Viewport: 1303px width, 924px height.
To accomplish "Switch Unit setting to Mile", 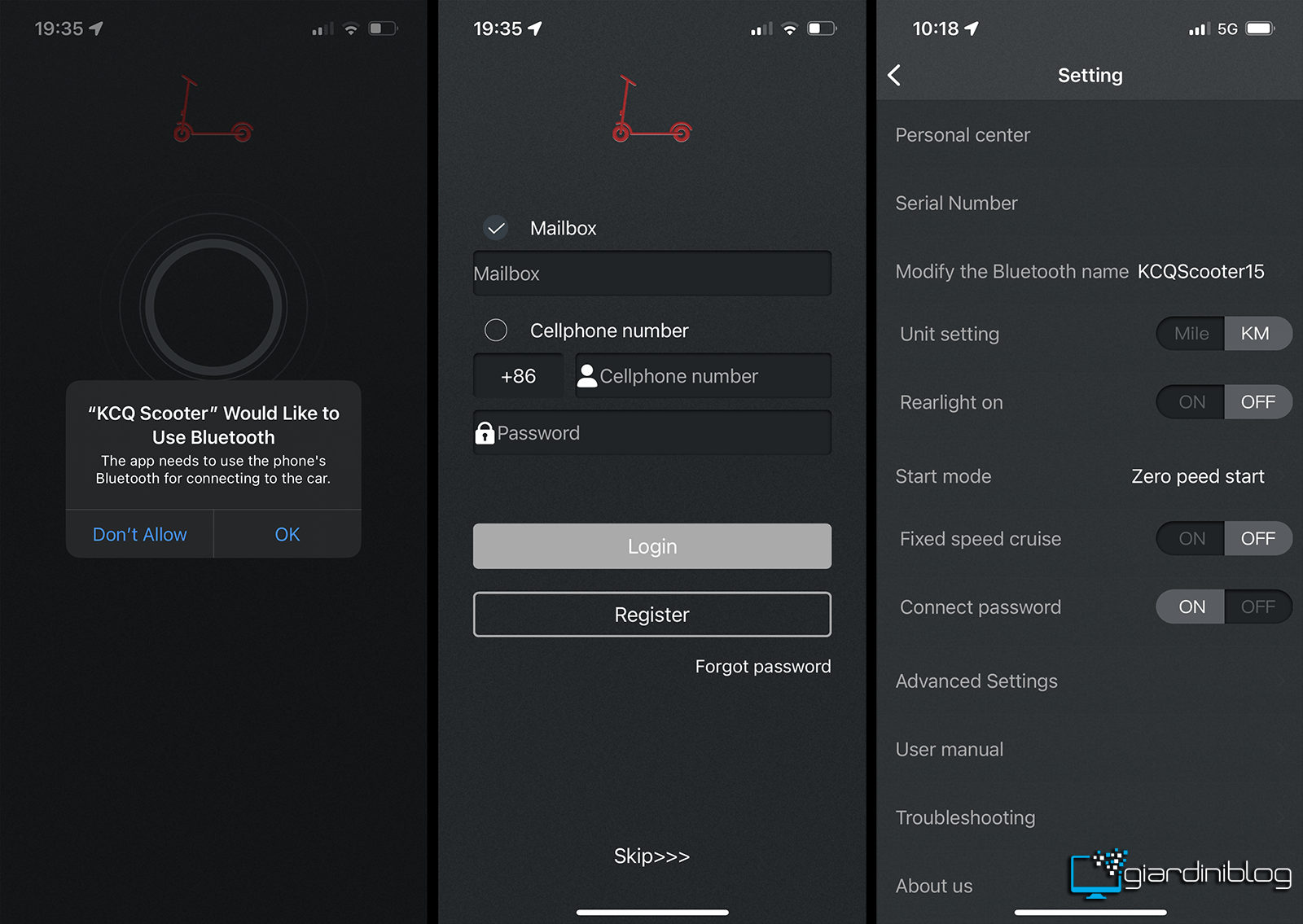I will (x=1191, y=334).
